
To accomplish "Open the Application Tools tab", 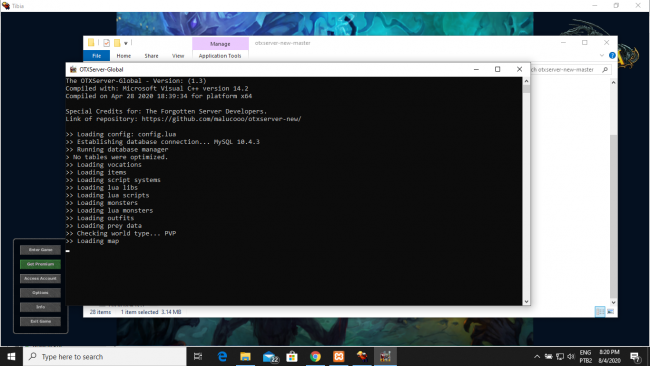I will coord(220,56).
